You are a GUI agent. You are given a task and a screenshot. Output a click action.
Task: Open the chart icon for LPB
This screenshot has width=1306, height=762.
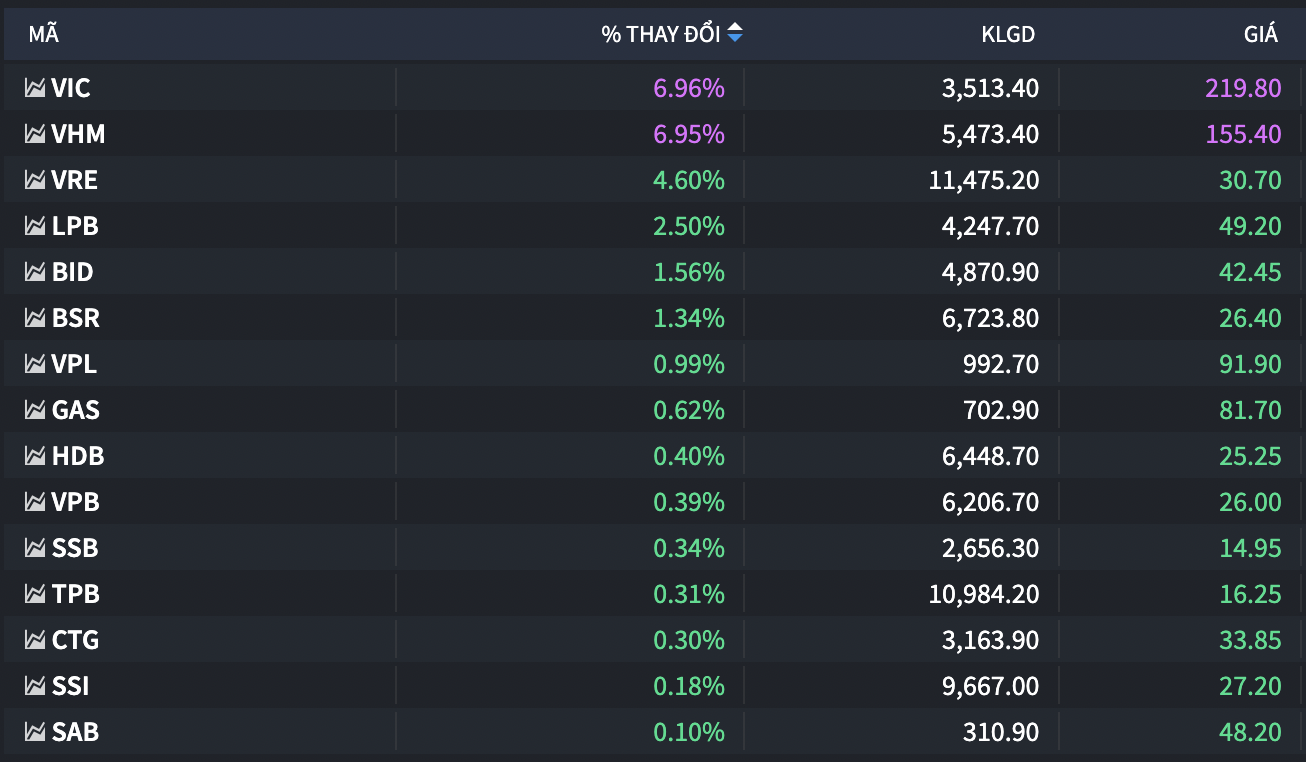(36, 226)
